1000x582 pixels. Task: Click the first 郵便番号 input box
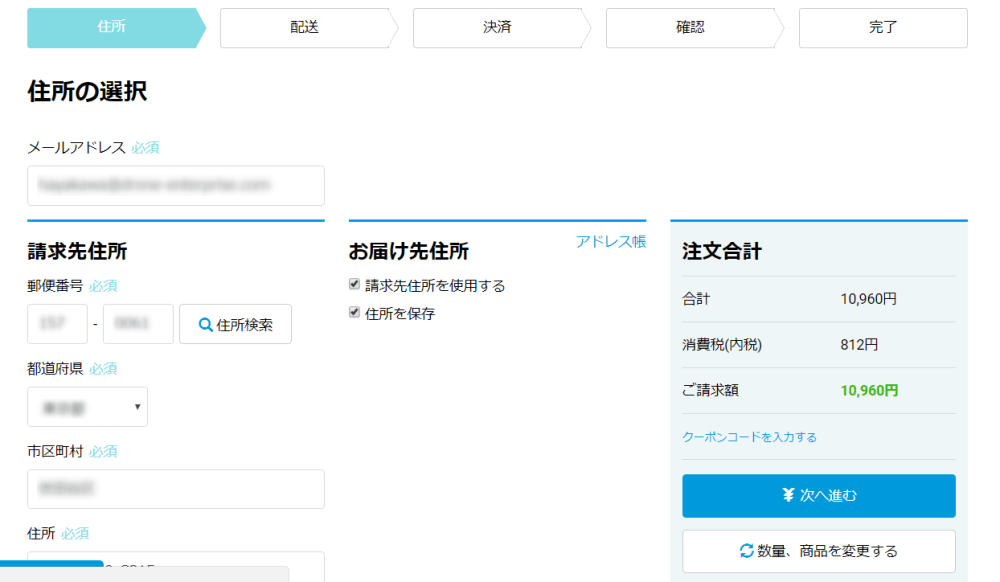(57, 324)
